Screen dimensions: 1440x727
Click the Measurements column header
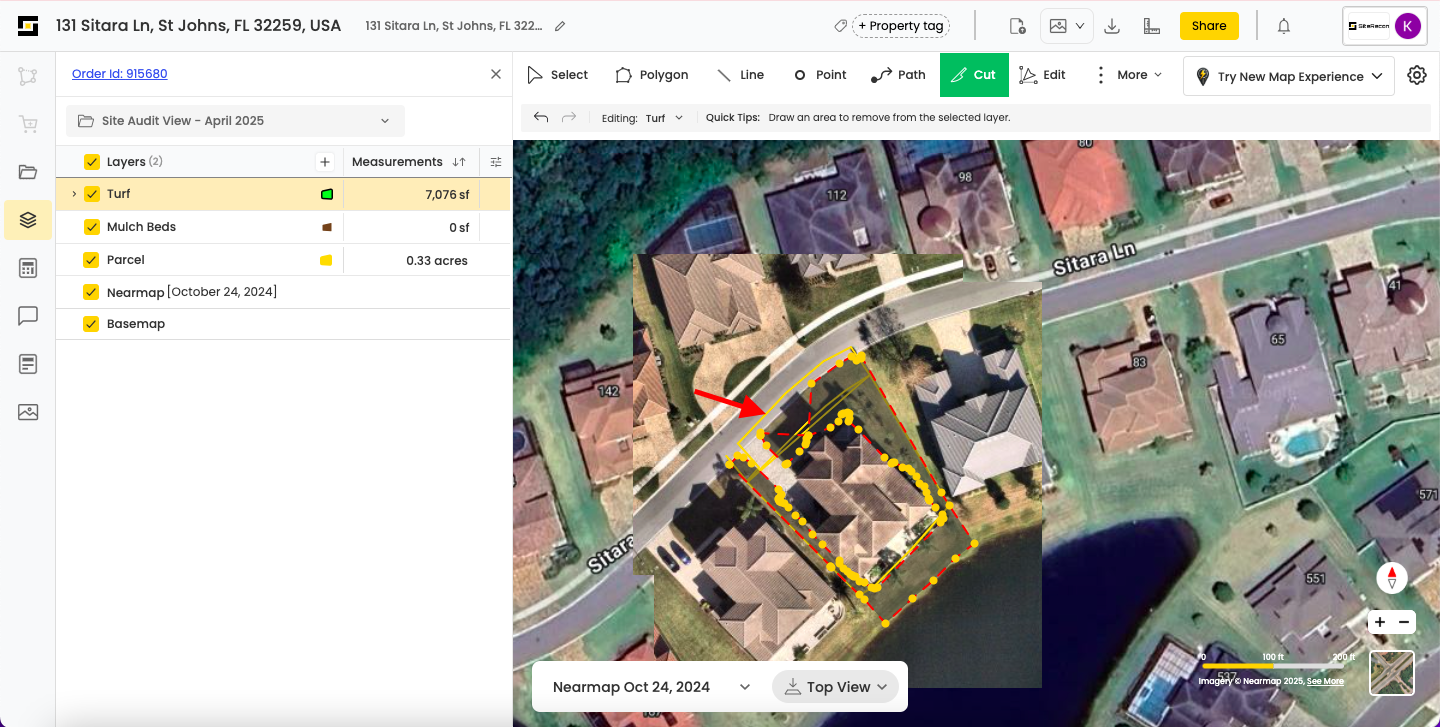(x=397, y=162)
